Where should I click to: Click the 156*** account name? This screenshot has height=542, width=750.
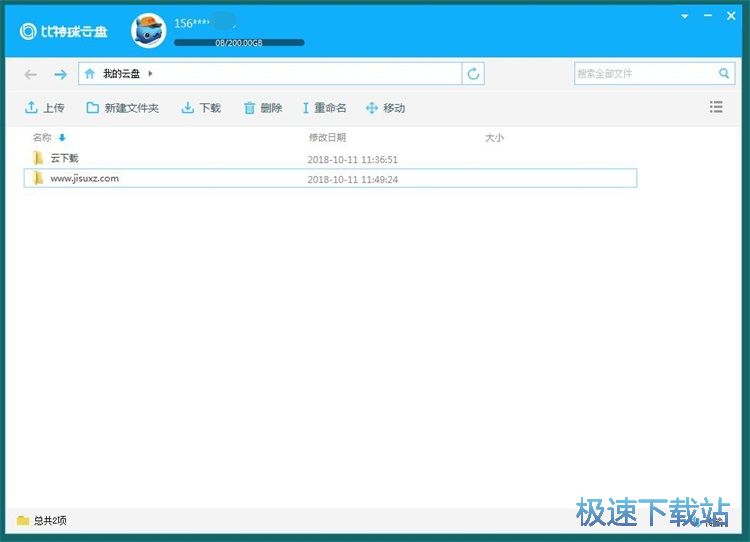click(x=191, y=23)
